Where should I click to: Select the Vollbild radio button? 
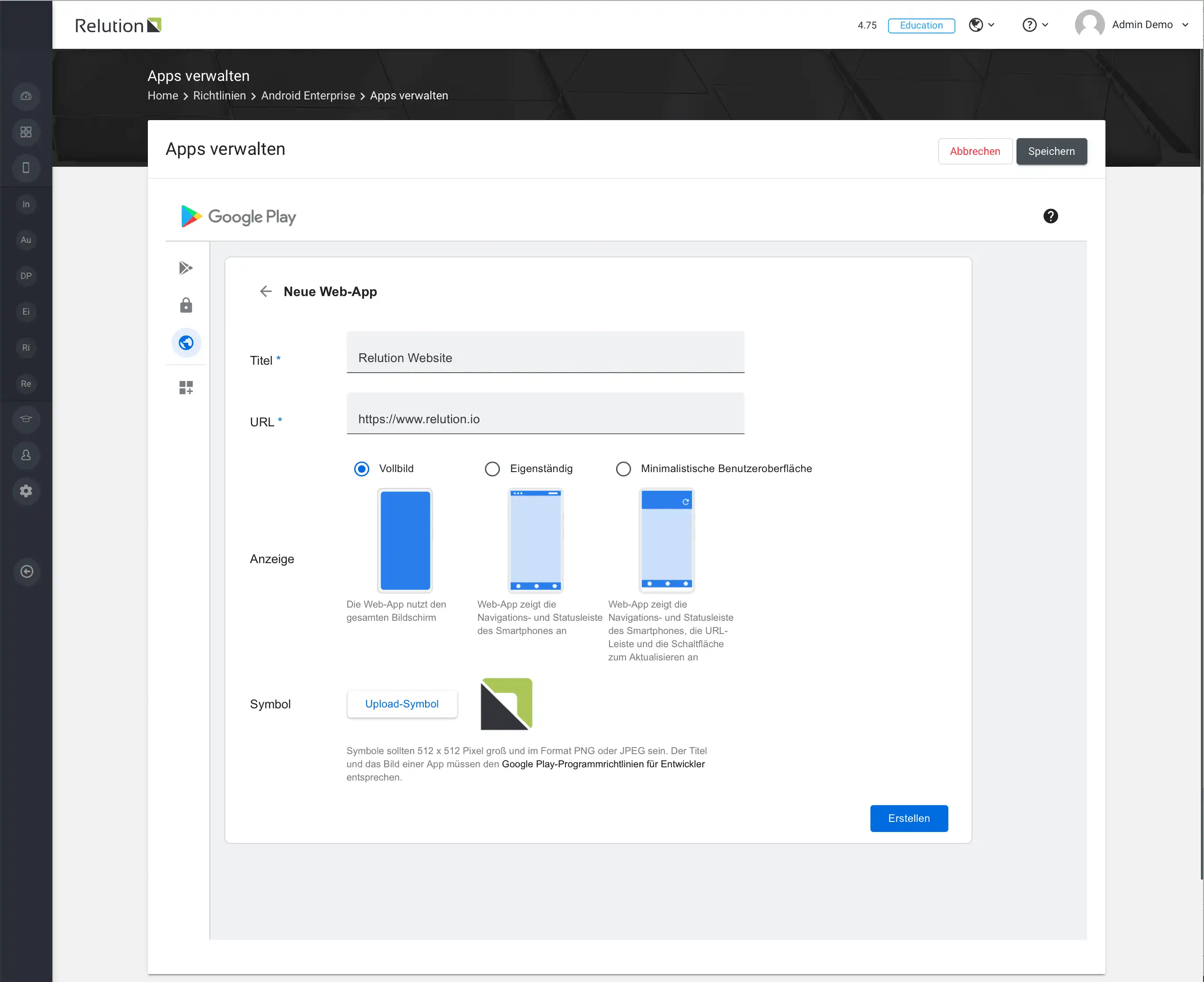pos(362,469)
